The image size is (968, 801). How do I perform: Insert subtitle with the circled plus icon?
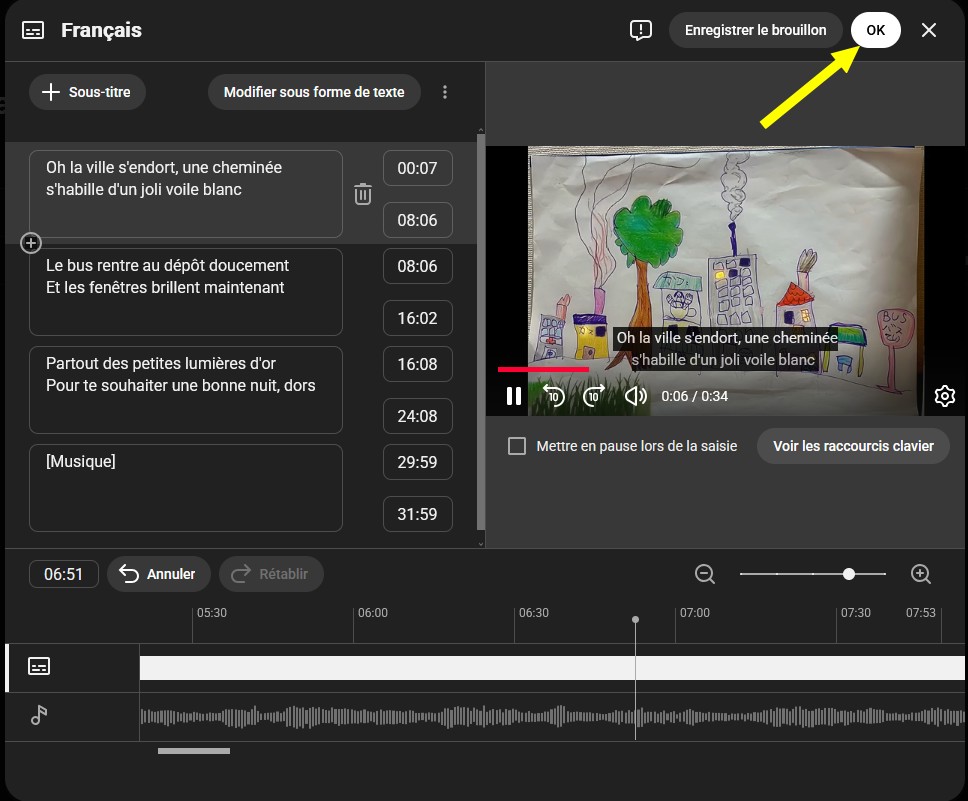(31, 243)
